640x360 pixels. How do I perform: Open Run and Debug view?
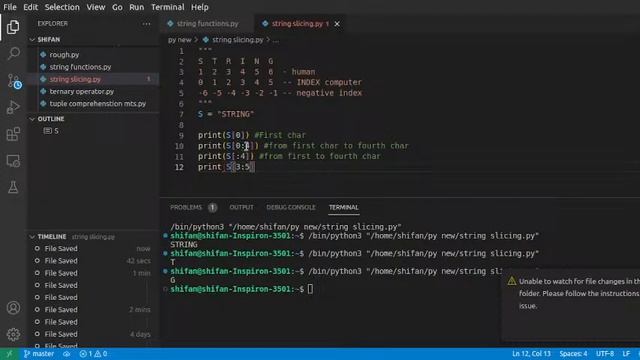point(13,107)
